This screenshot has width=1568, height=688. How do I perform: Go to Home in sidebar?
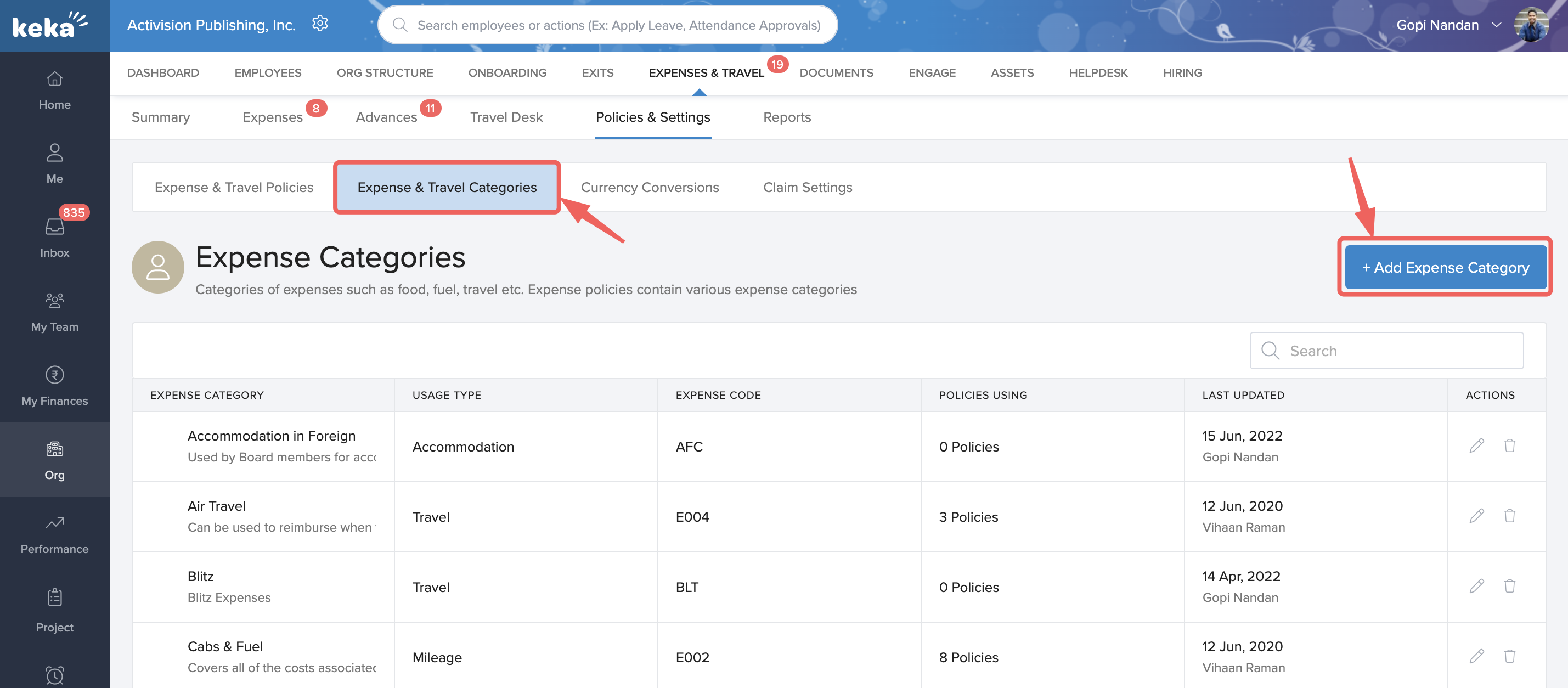54,90
